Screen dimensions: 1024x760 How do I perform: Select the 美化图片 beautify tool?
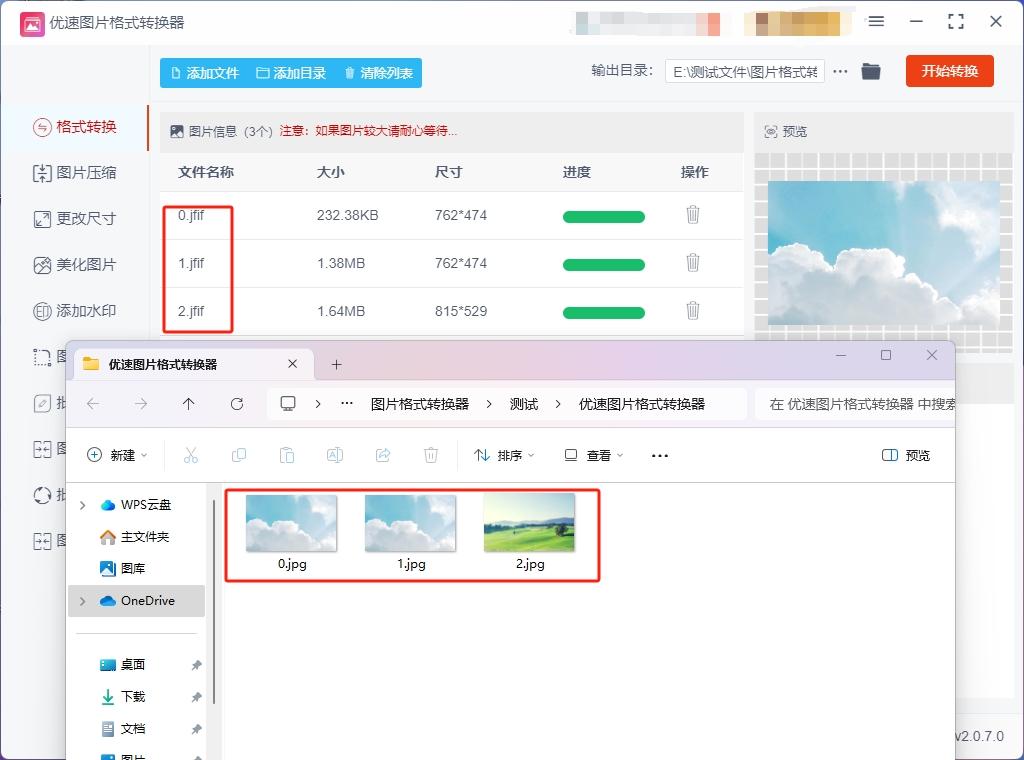(75, 265)
